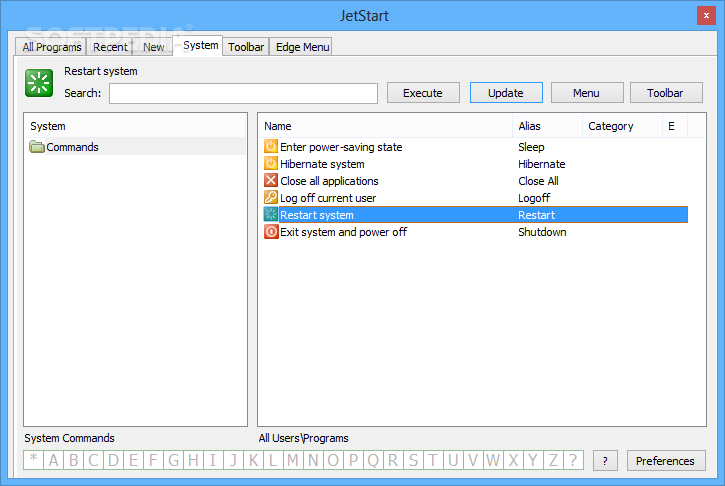Click the Toolbar button beside Menu
This screenshot has height=486, width=725.
point(666,93)
